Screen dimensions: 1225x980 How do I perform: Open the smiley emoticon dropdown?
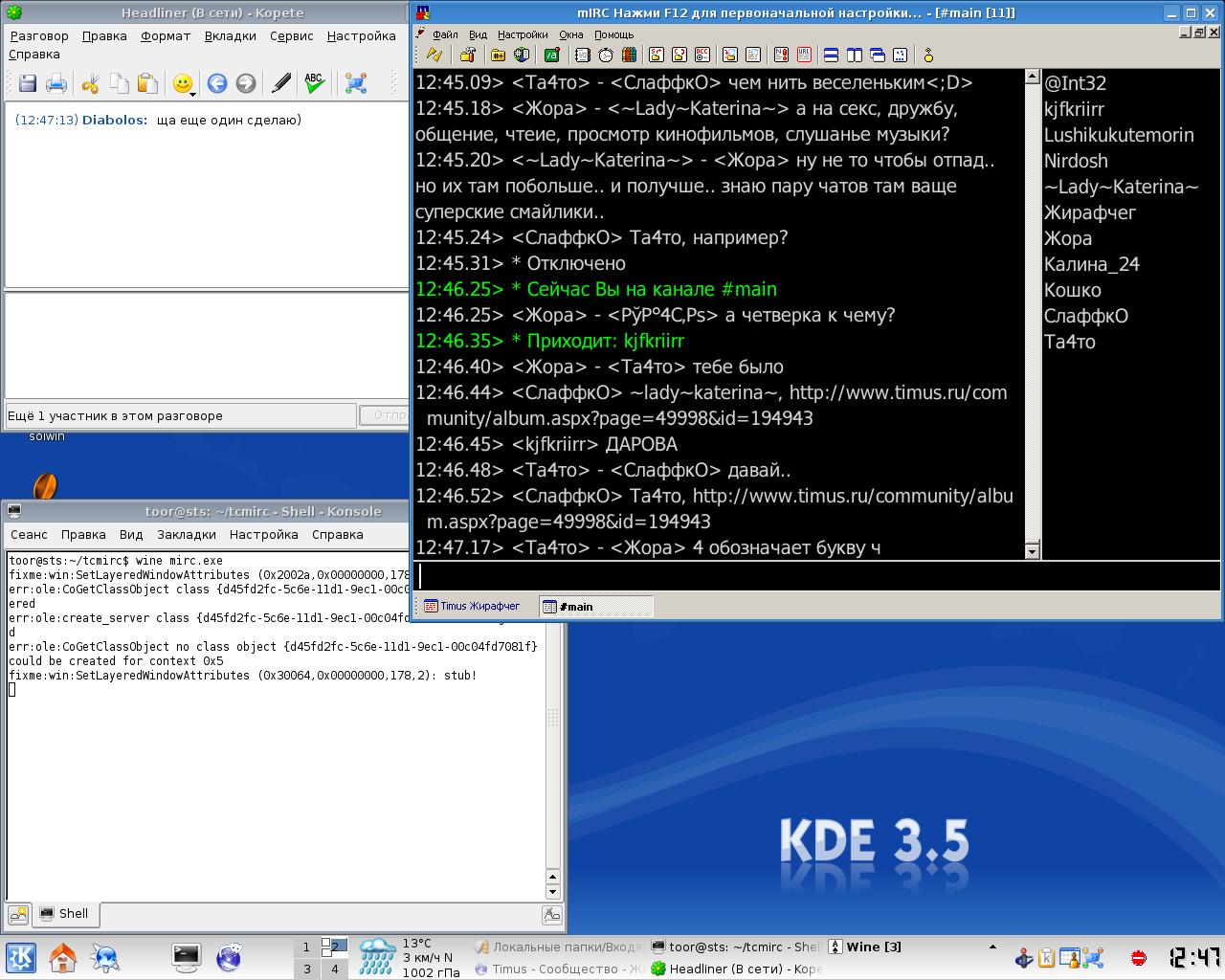point(184,84)
